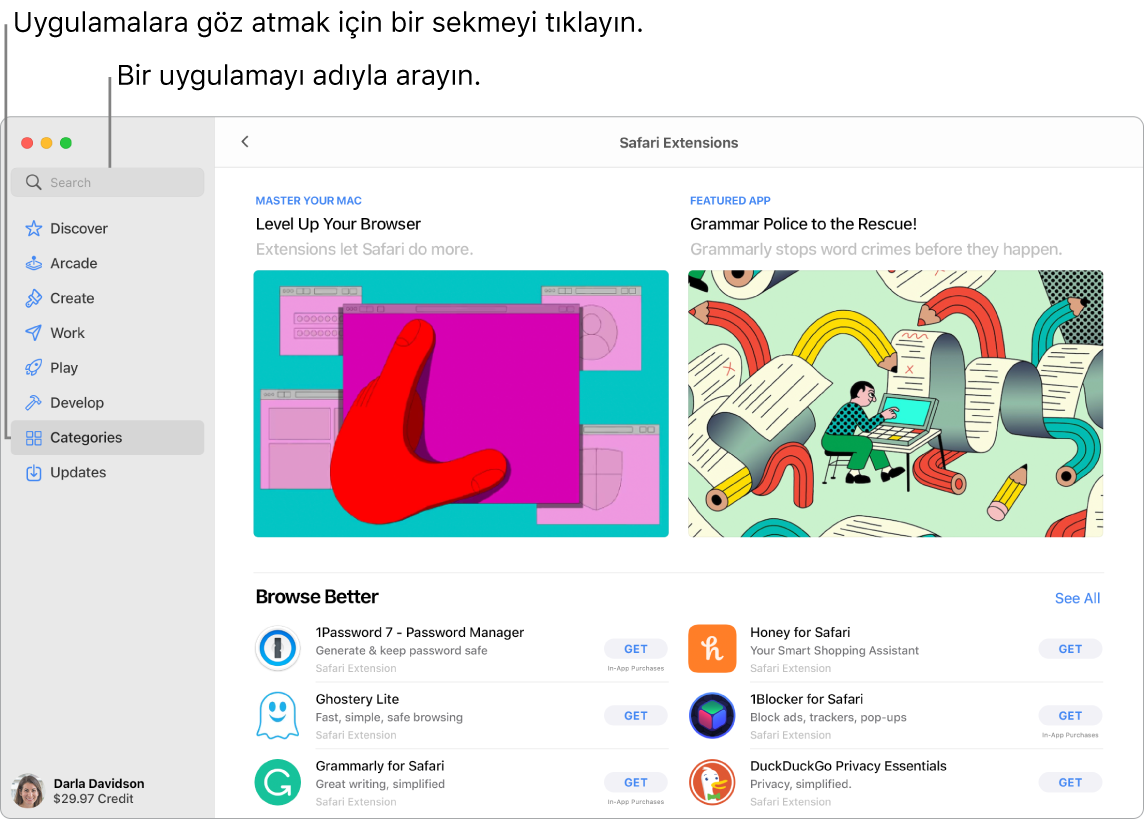Get 1Blocker for Safari
1144x819 pixels.
click(x=1070, y=716)
